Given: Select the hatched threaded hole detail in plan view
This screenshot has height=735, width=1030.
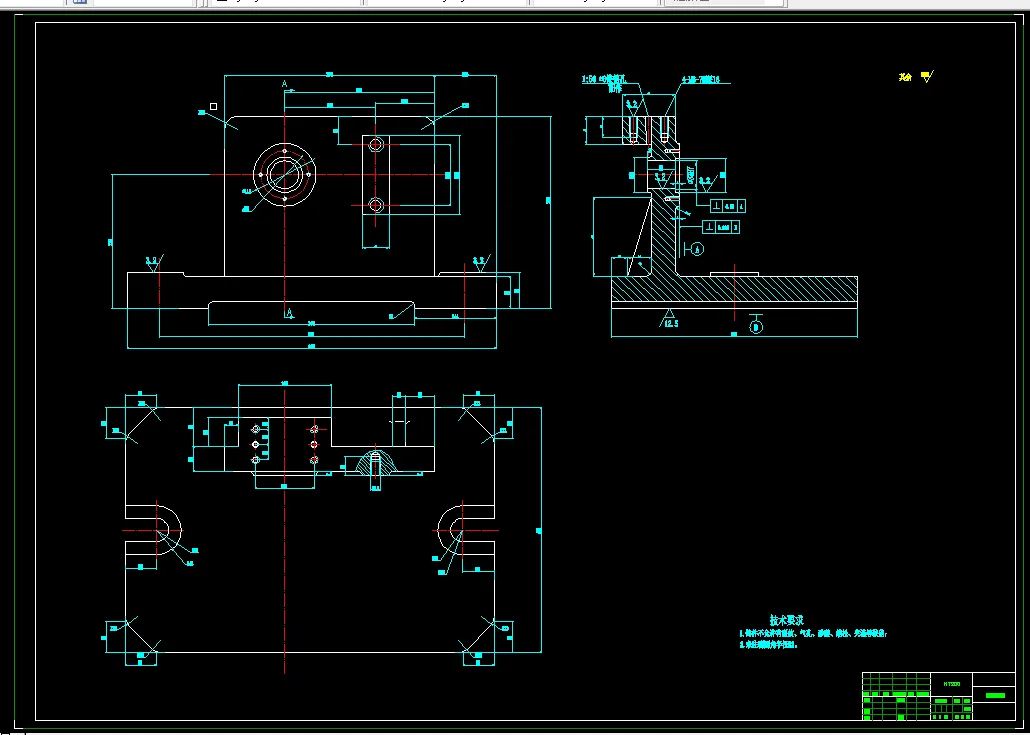Looking at the screenshot, I should (376, 462).
